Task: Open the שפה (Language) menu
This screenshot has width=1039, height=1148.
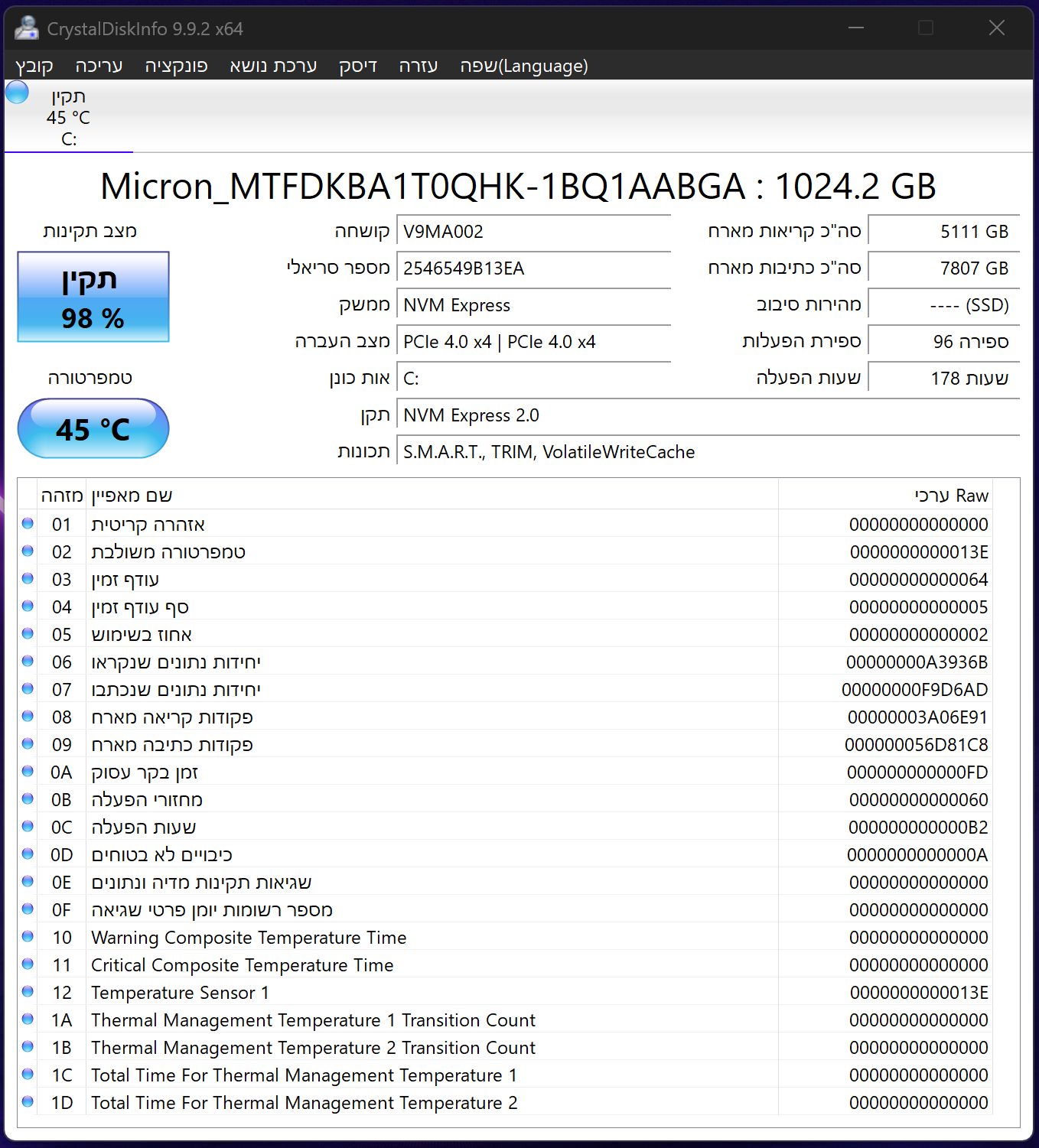Action: point(524,66)
